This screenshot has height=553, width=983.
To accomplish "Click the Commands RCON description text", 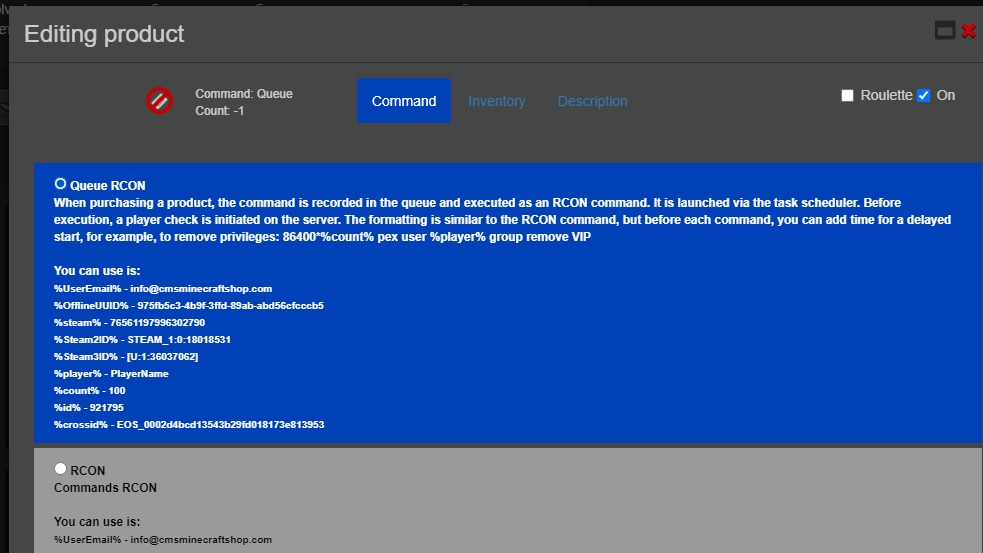I will 105,488.
